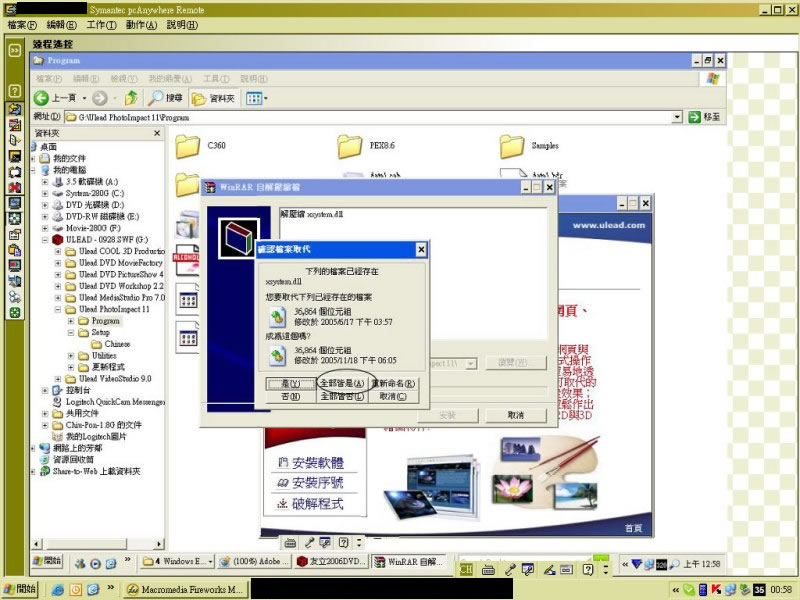Open the address bar dropdown arrow
The height and width of the screenshot is (600, 800).
point(677,117)
